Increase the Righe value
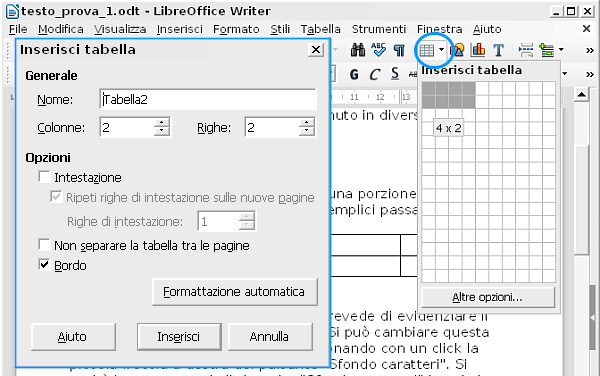 coord(307,122)
